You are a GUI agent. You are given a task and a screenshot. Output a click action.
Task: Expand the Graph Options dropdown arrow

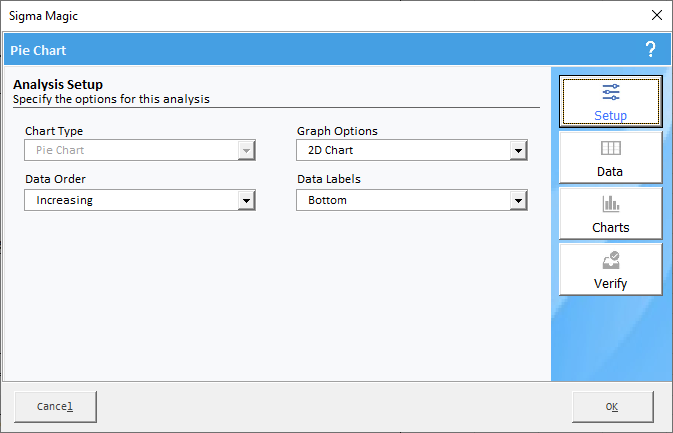click(x=518, y=150)
